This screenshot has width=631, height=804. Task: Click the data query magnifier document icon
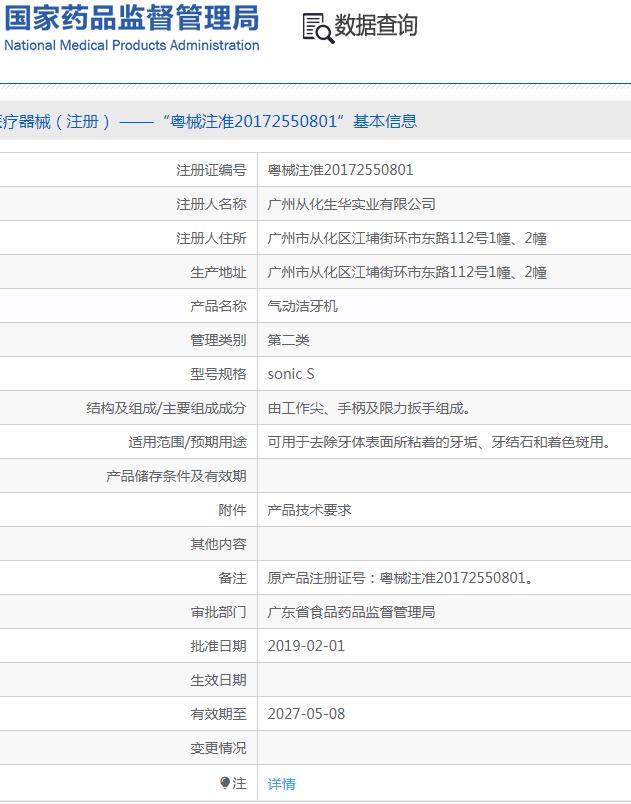point(318,28)
